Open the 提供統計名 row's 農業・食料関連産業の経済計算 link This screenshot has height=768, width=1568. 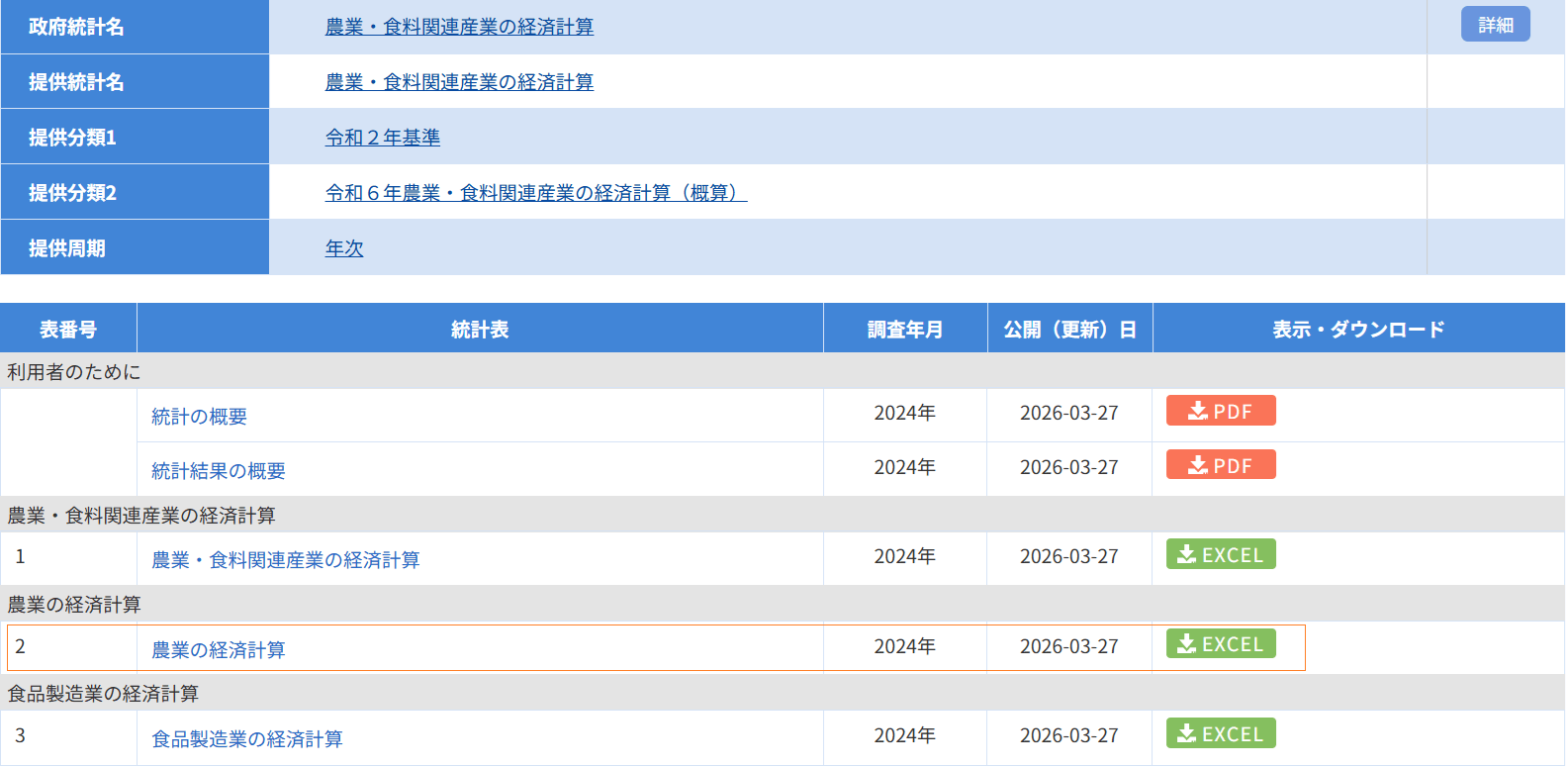(459, 82)
